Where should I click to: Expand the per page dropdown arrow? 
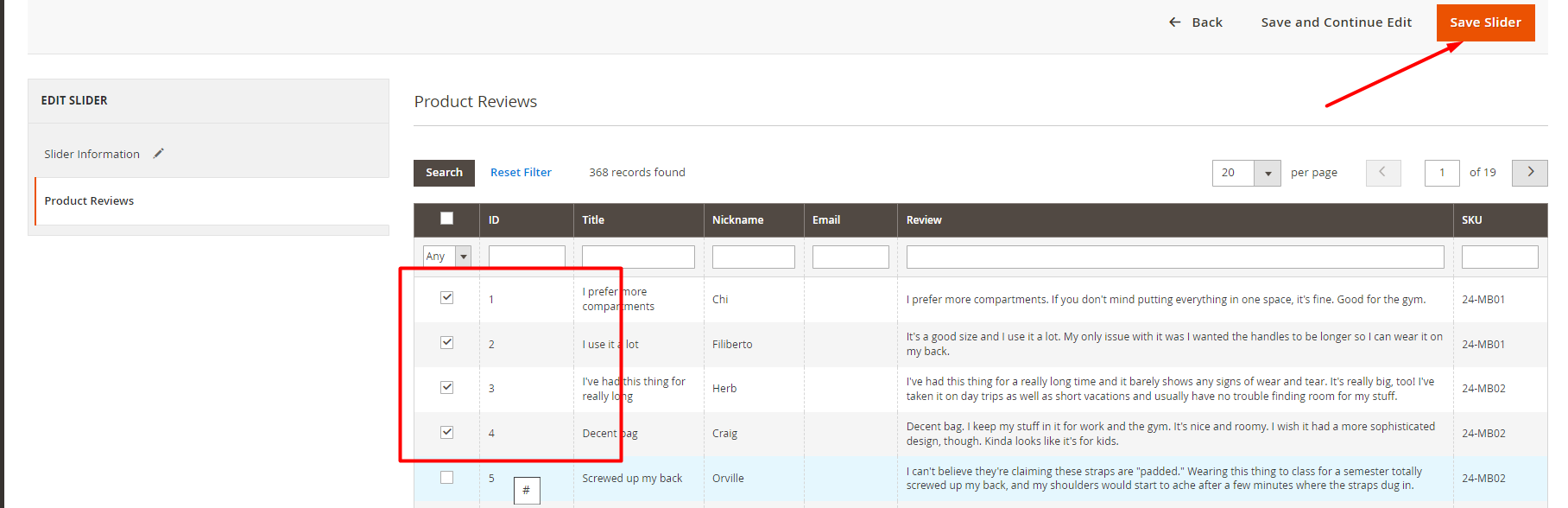tap(1267, 174)
